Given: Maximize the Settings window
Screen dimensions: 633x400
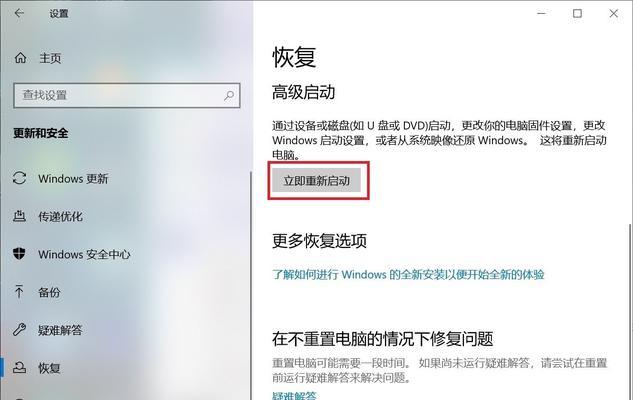Looking at the screenshot, I should click(577, 13).
